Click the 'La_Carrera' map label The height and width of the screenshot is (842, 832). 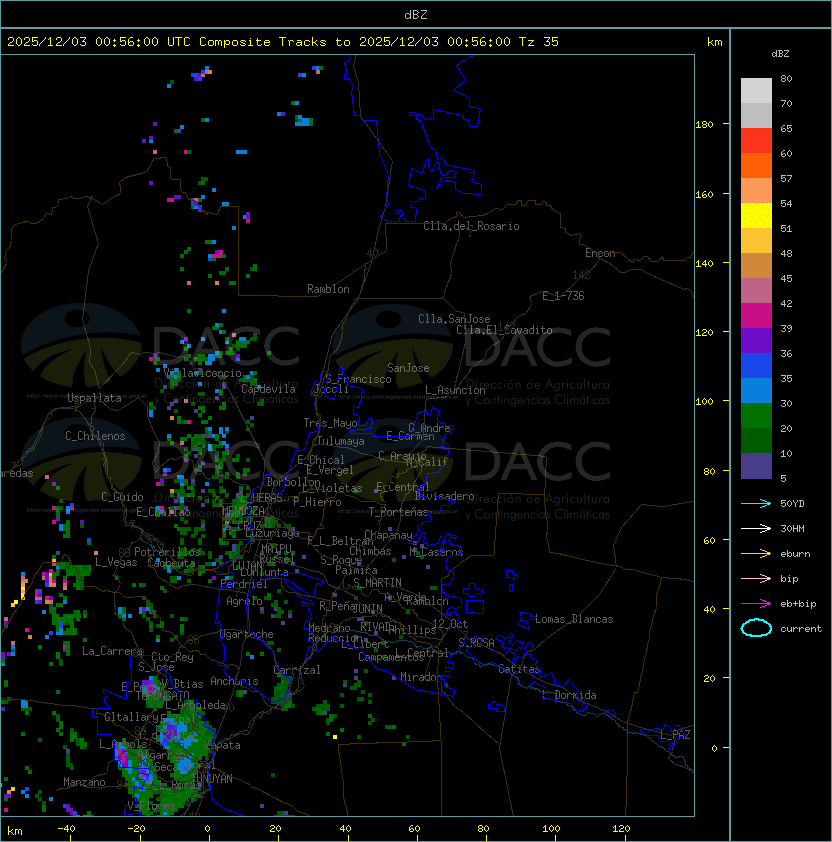[112, 651]
